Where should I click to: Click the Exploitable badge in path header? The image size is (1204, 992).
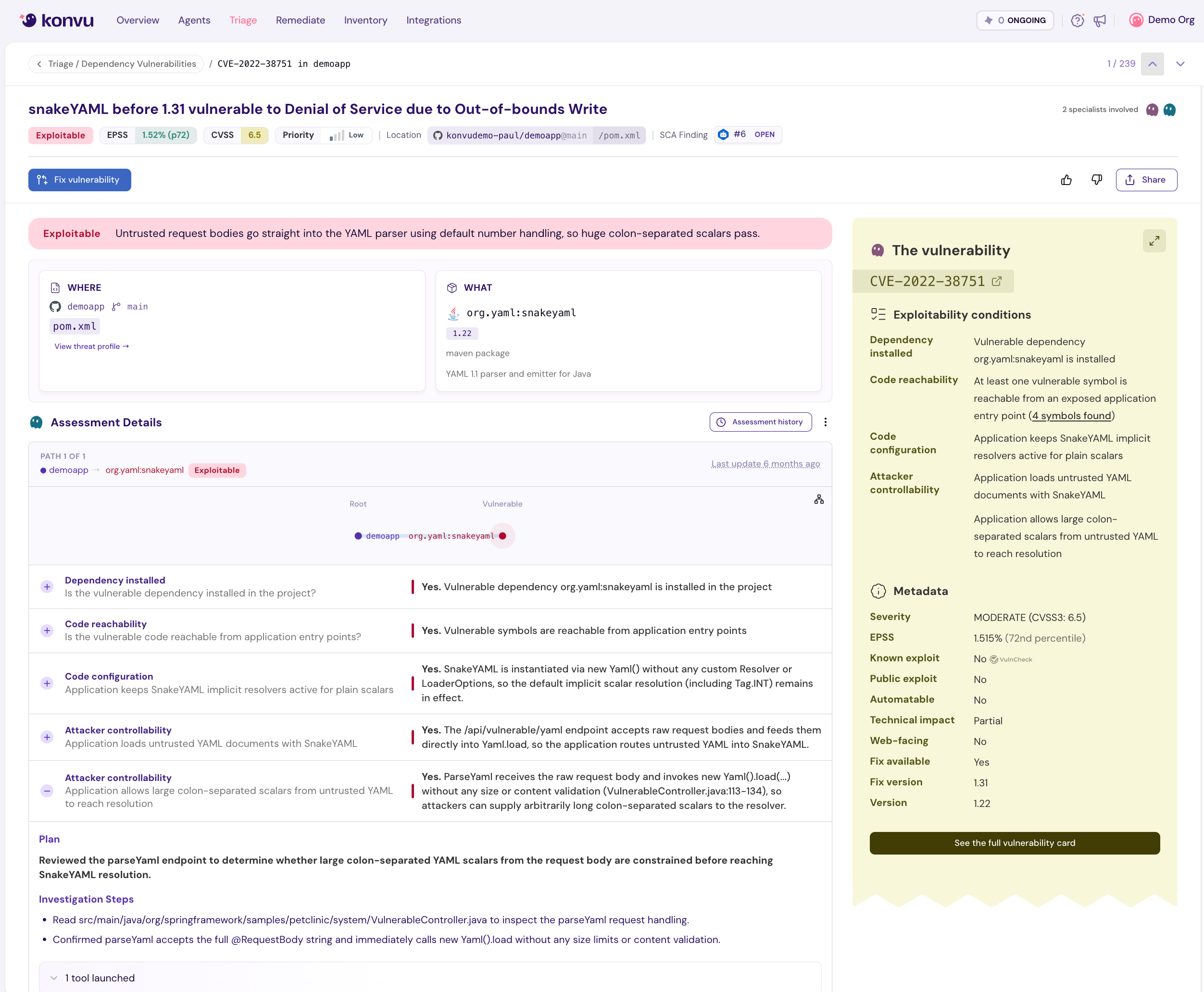217,470
